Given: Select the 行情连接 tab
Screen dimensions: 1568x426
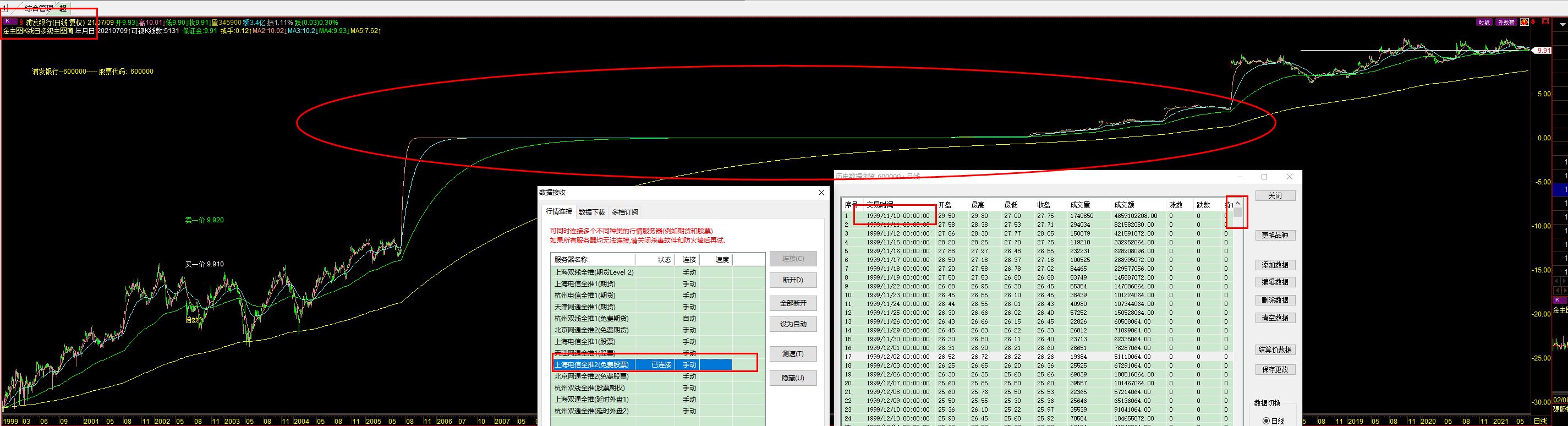Looking at the screenshot, I should point(559,212).
